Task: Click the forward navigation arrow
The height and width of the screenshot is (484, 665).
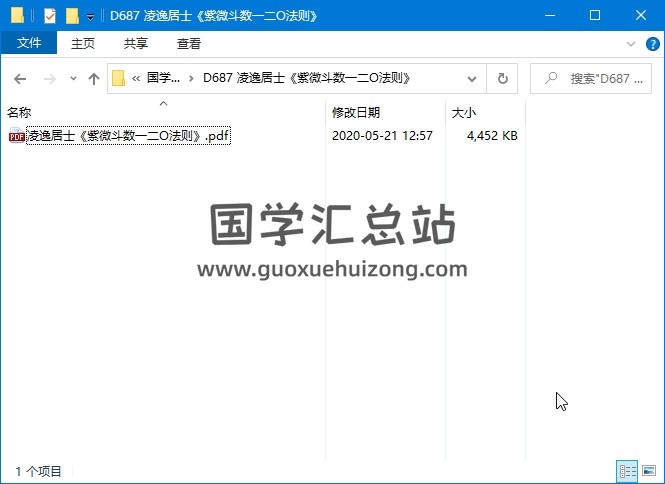Action: click(47, 79)
